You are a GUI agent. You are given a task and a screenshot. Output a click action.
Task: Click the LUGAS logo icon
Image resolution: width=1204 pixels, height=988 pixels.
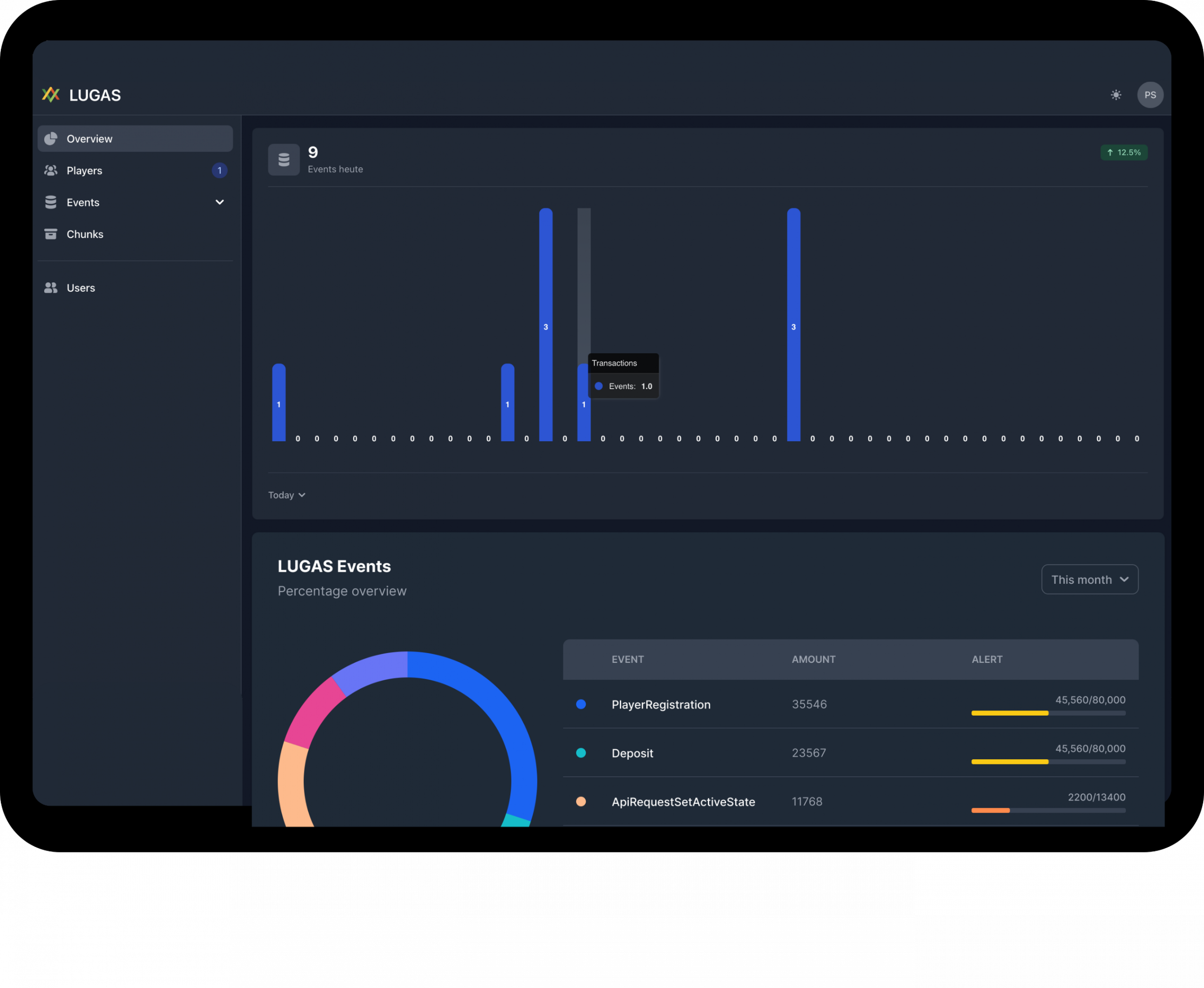pos(51,95)
